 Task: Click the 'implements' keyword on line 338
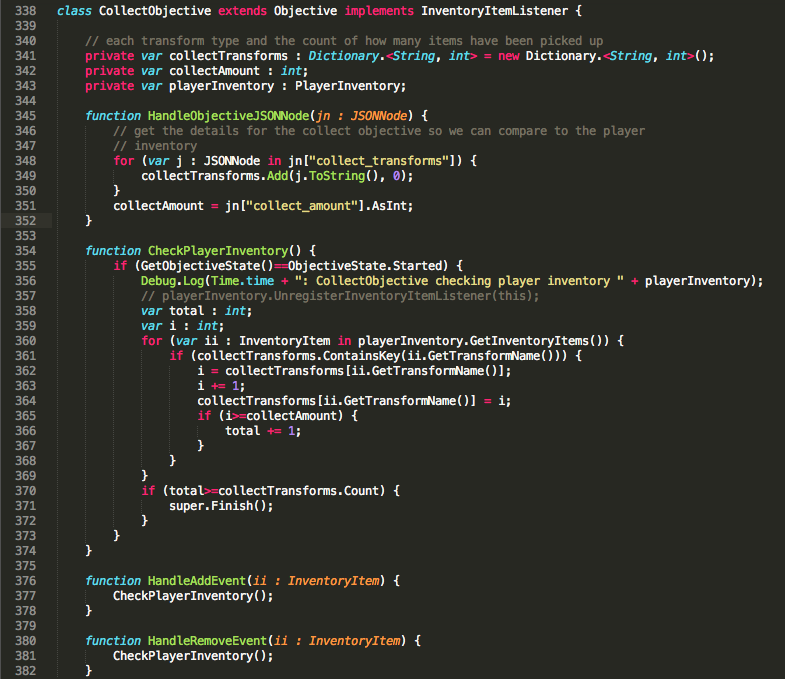379,11
